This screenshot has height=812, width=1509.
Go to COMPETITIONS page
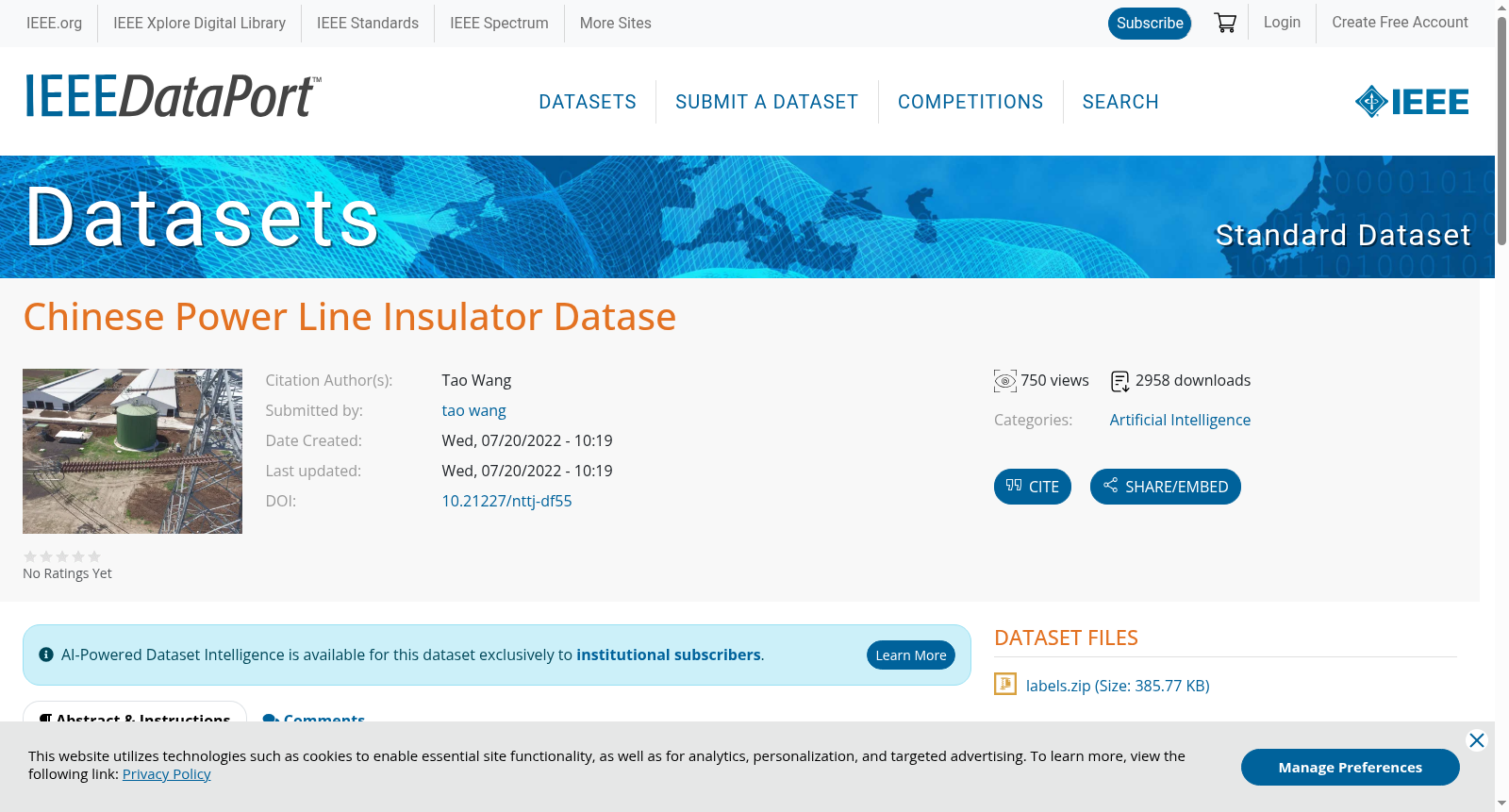pos(970,102)
